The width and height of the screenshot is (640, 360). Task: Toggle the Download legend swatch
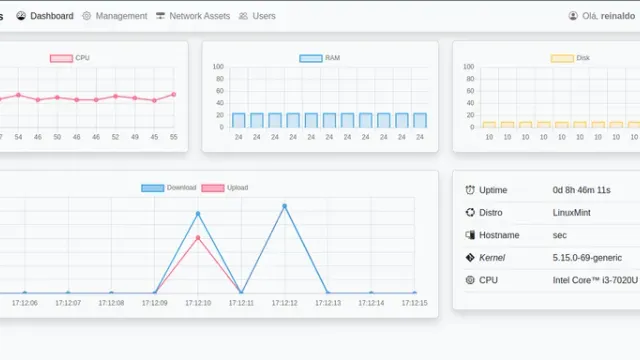153,188
